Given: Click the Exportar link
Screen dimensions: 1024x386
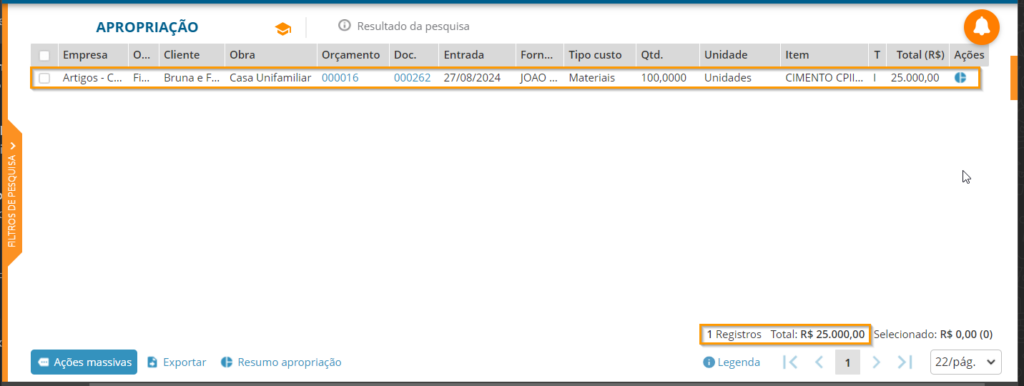Looking at the screenshot, I should (x=176, y=362).
